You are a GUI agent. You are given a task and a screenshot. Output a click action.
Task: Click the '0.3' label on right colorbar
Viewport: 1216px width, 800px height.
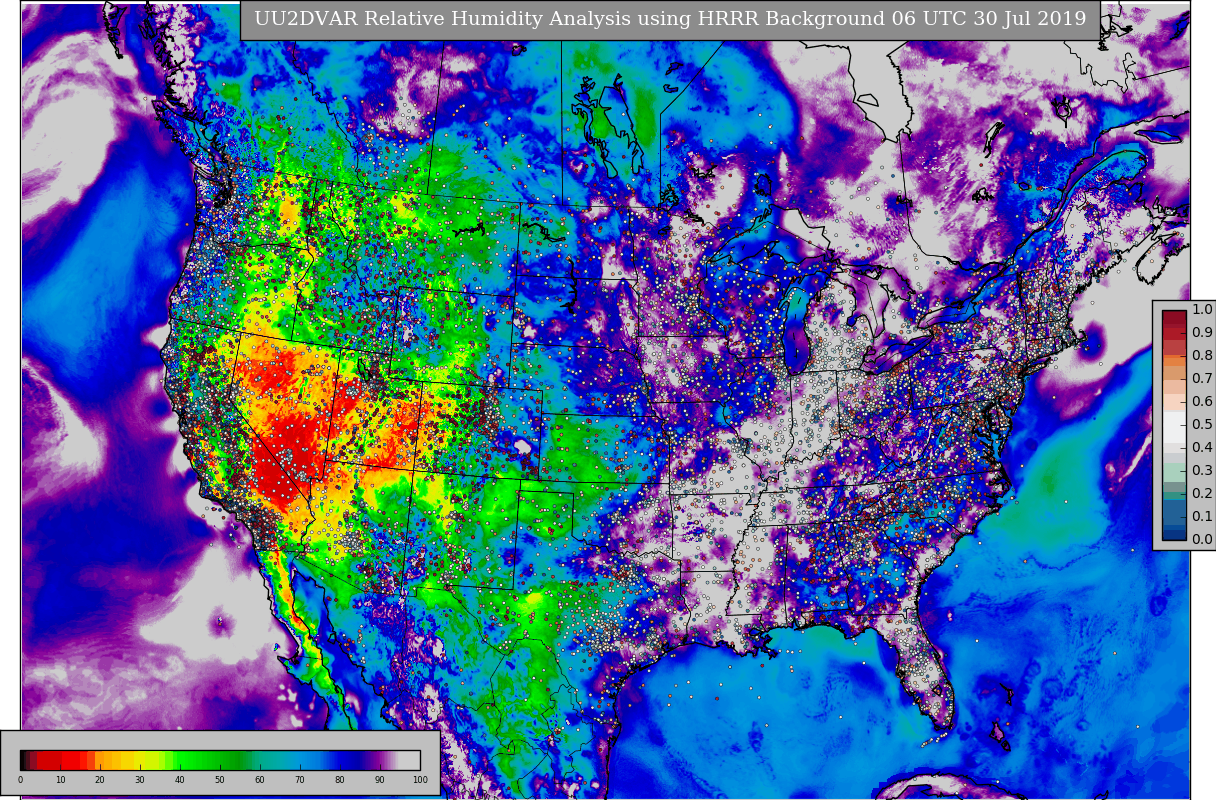1202,471
